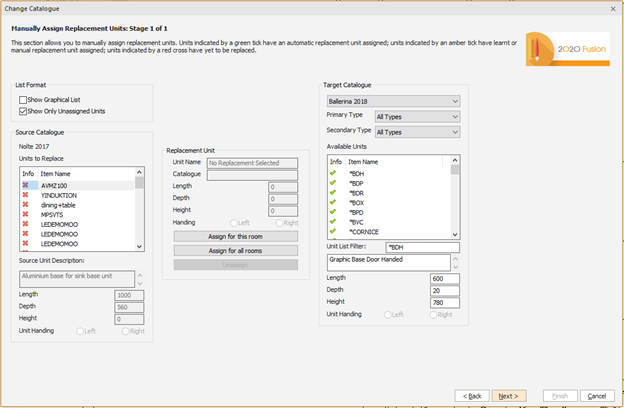This screenshot has height=408, width=624.
Task: Go Back to previous step
Action: click(x=472, y=396)
